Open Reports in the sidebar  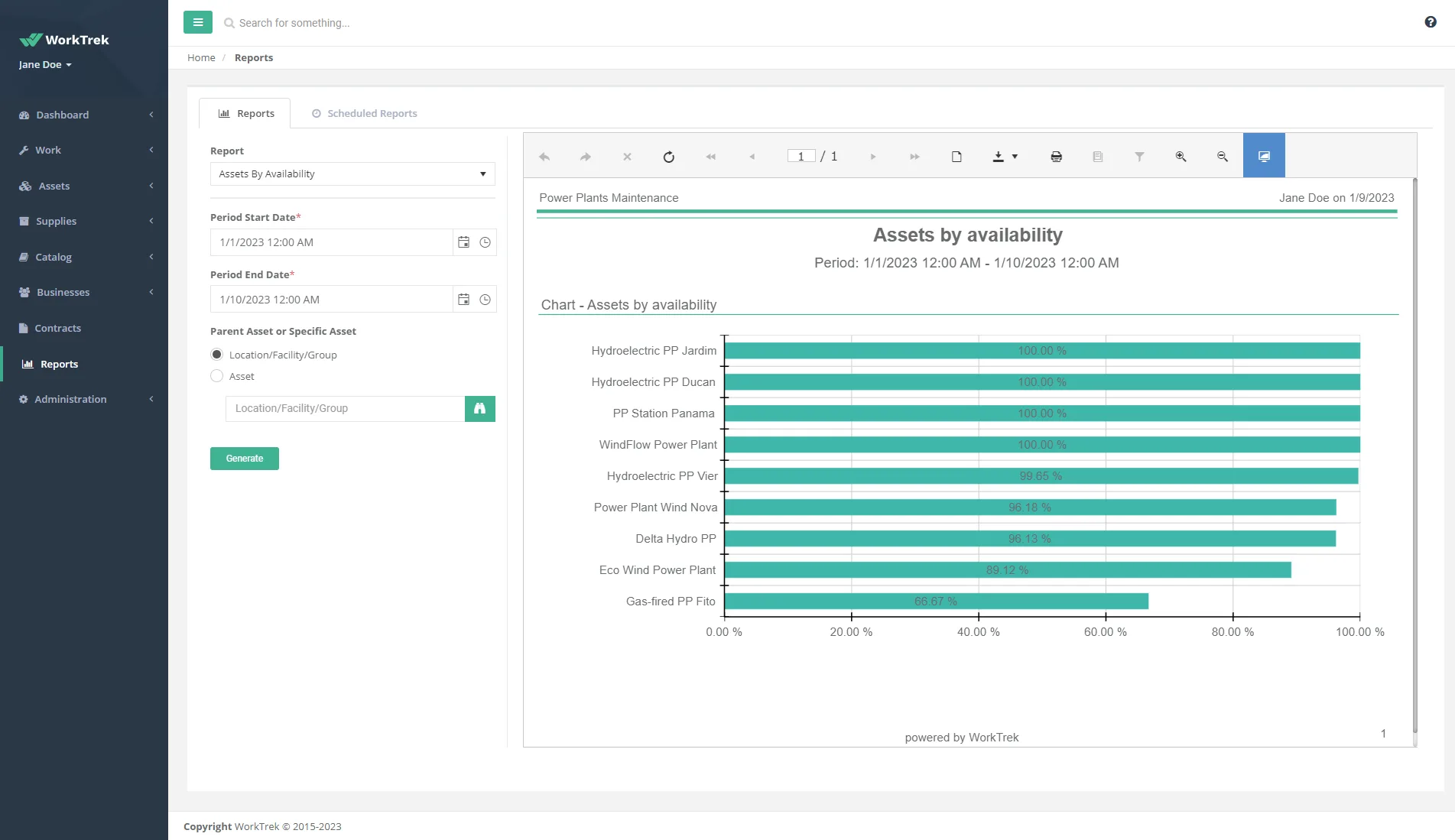pyautogui.click(x=84, y=364)
